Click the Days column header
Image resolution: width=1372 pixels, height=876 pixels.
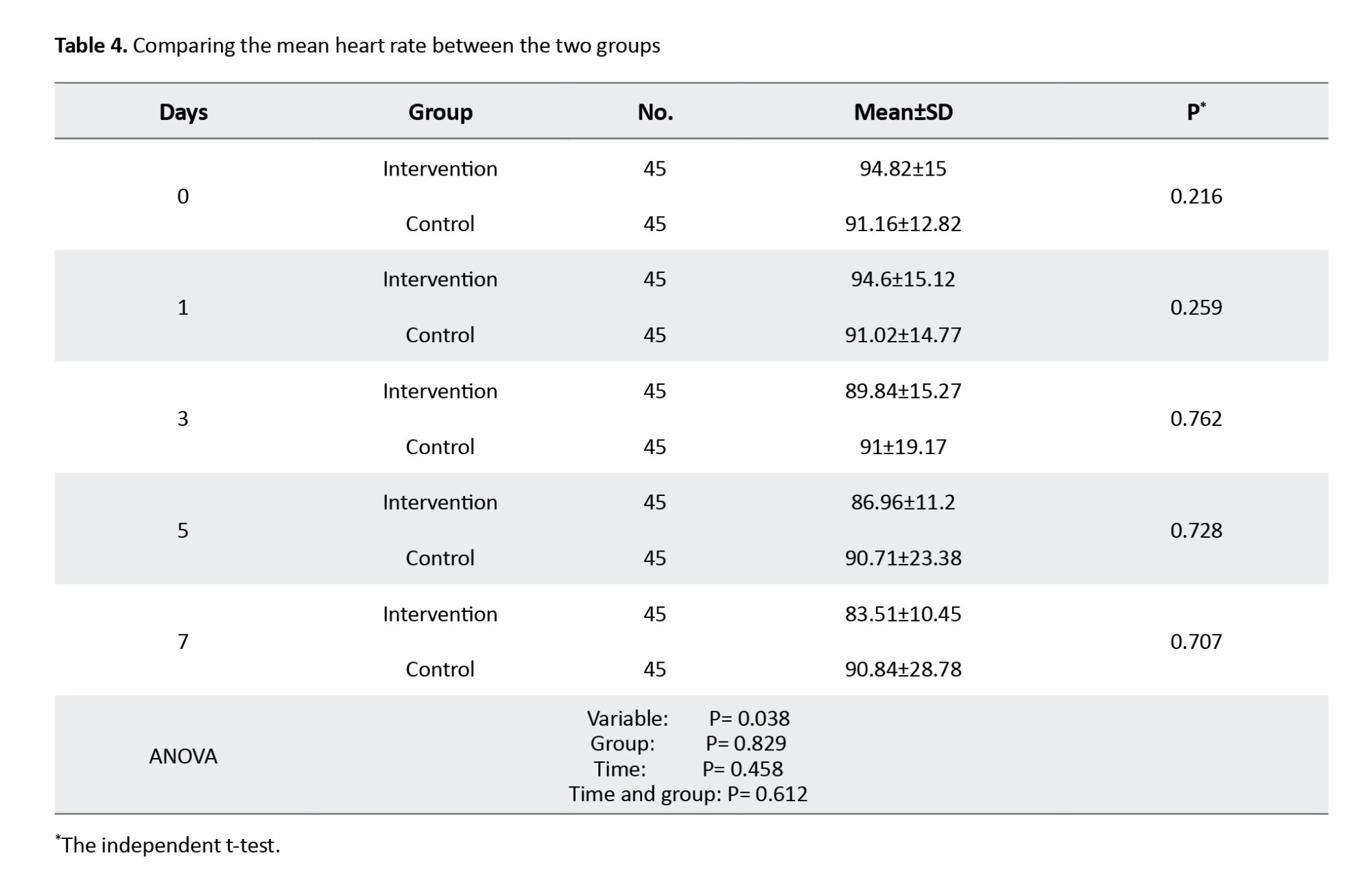point(183,112)
